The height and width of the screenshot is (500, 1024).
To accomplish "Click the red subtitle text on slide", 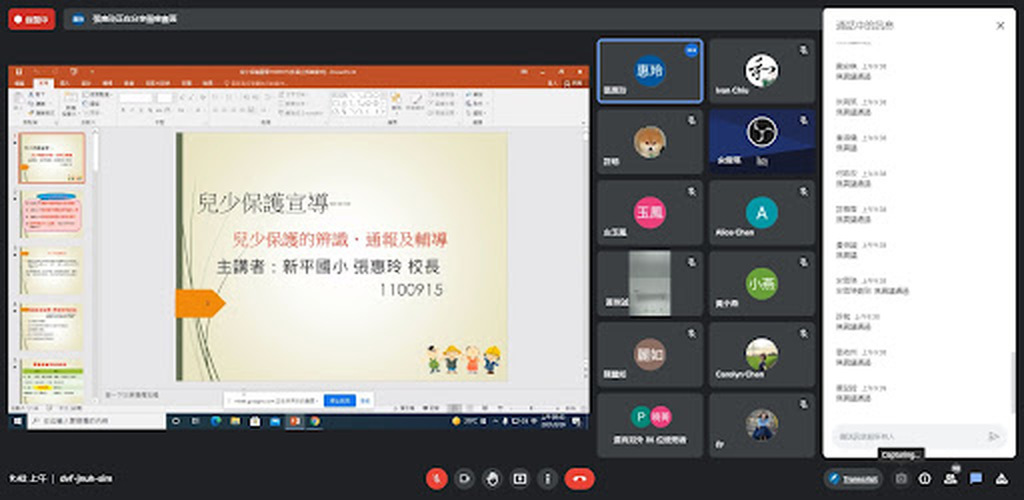I will (x=340, y=240).
